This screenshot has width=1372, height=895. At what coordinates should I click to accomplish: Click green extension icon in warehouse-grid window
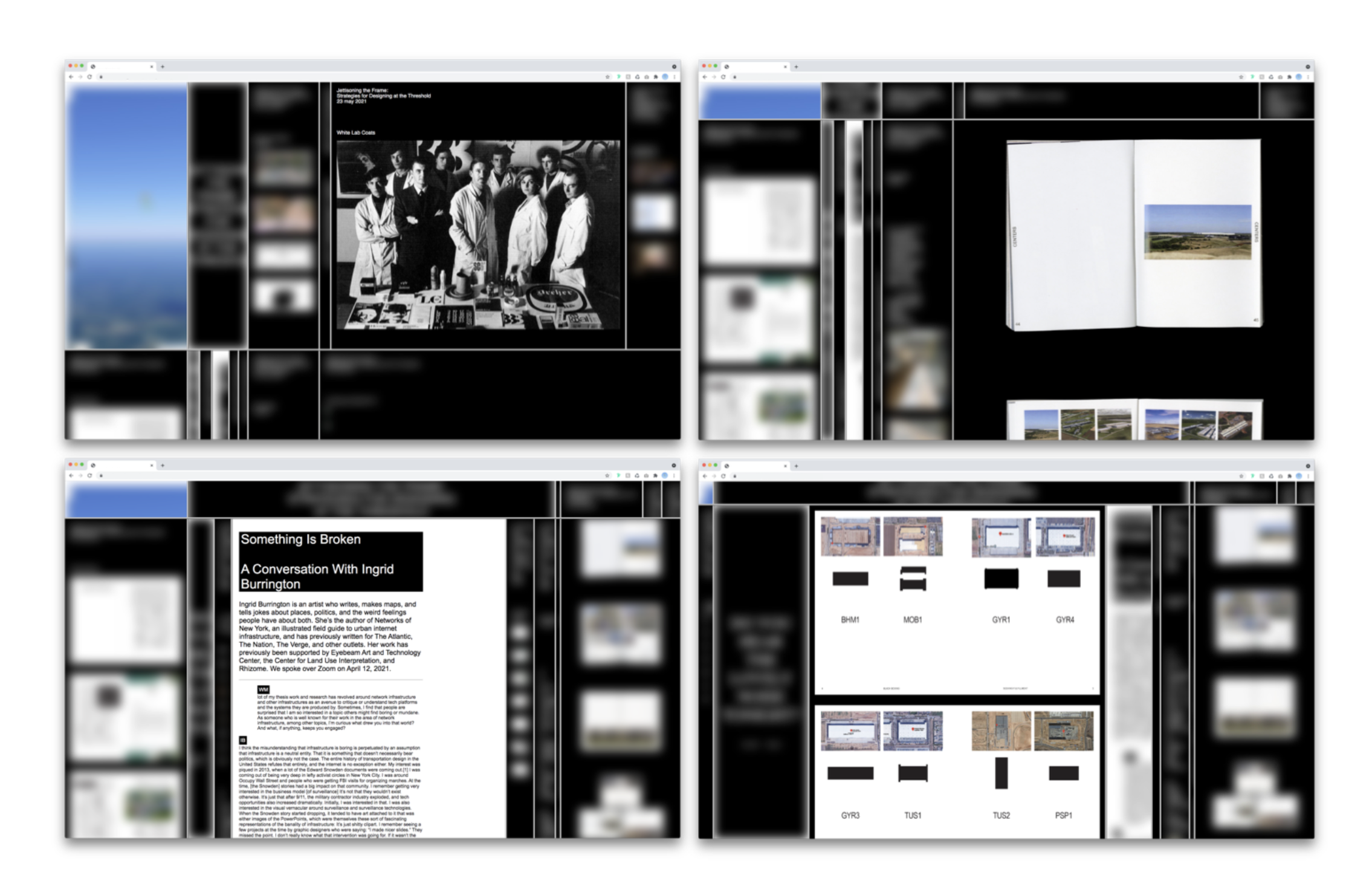click(1252, 476)
